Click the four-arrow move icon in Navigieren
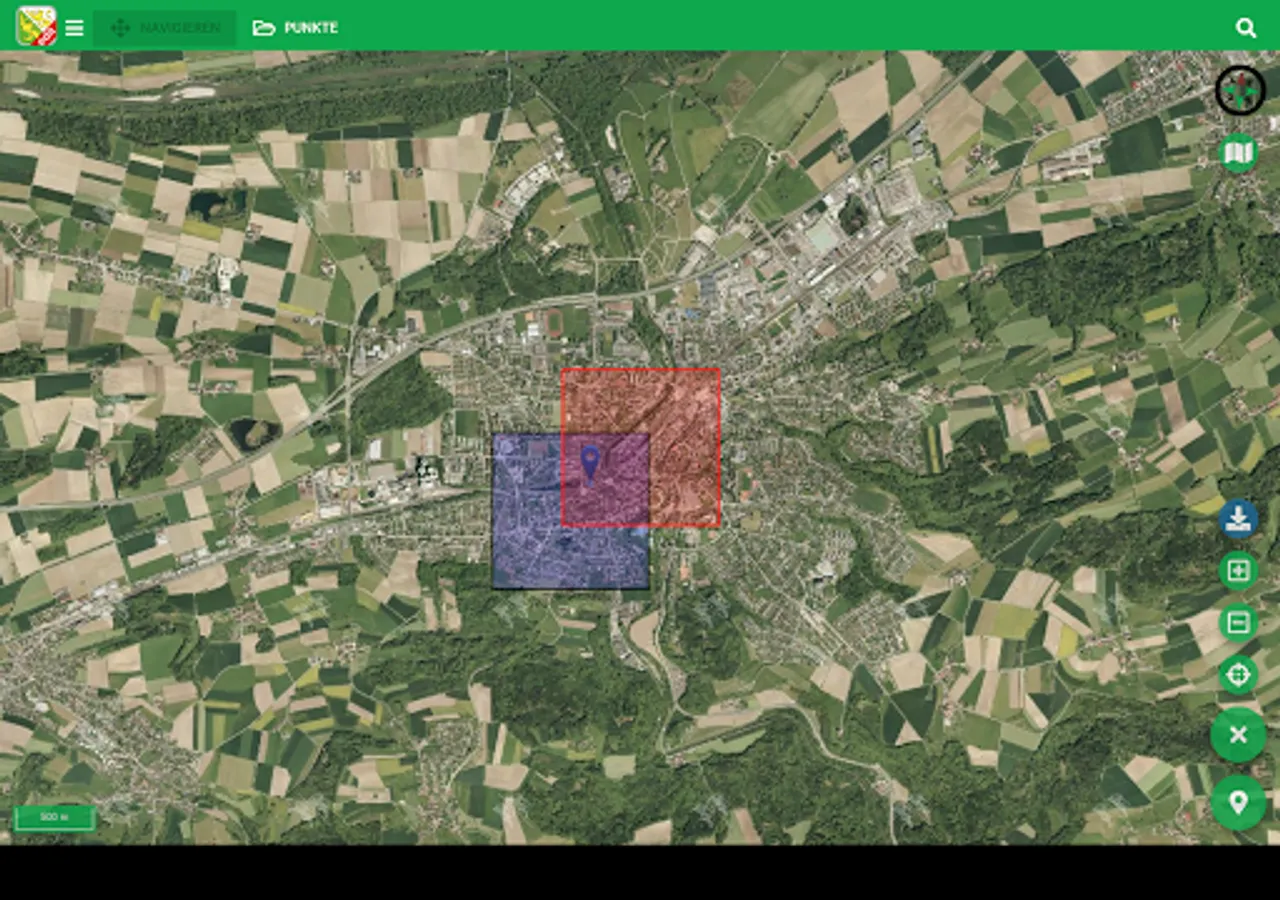 click(120, 28)
